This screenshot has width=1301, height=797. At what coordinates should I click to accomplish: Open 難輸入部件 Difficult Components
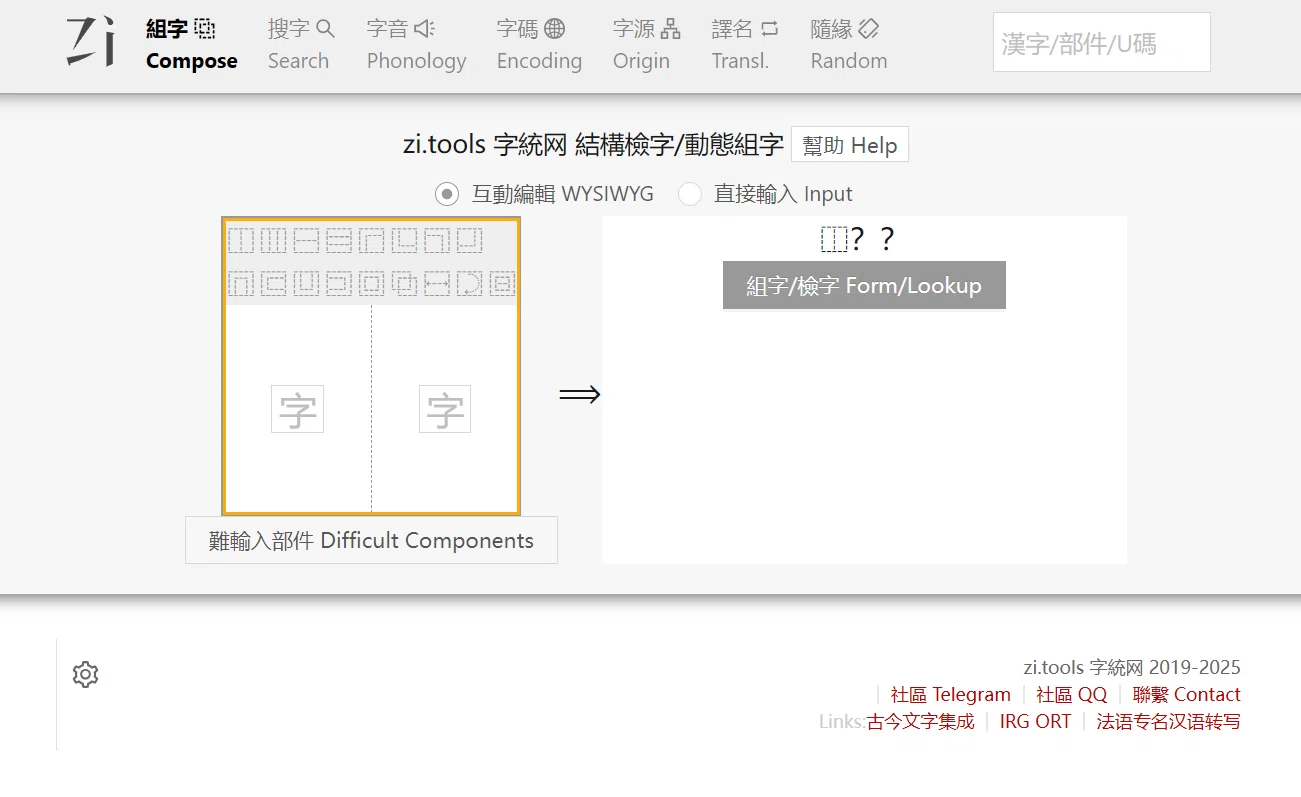[371, 541]
